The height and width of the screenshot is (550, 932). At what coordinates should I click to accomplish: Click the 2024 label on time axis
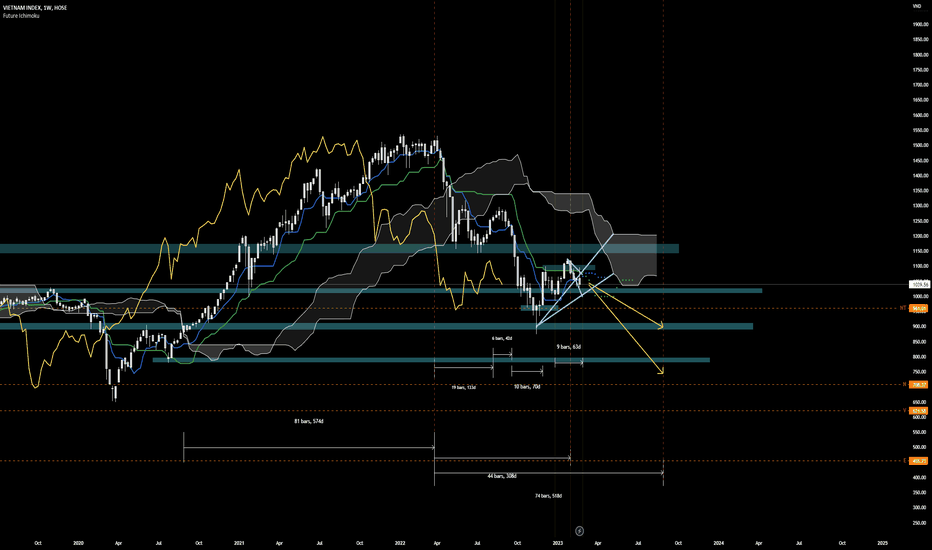tap(719, 543)
